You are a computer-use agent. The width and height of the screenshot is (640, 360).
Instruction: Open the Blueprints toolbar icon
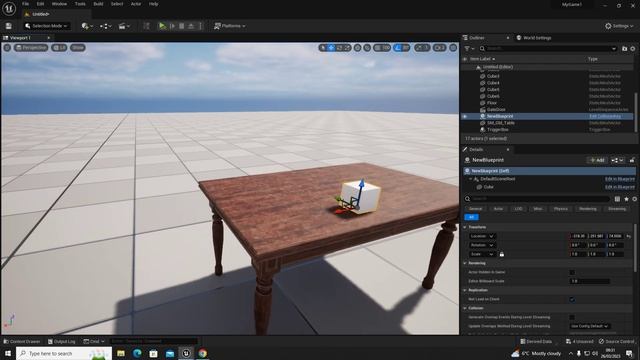105,26
